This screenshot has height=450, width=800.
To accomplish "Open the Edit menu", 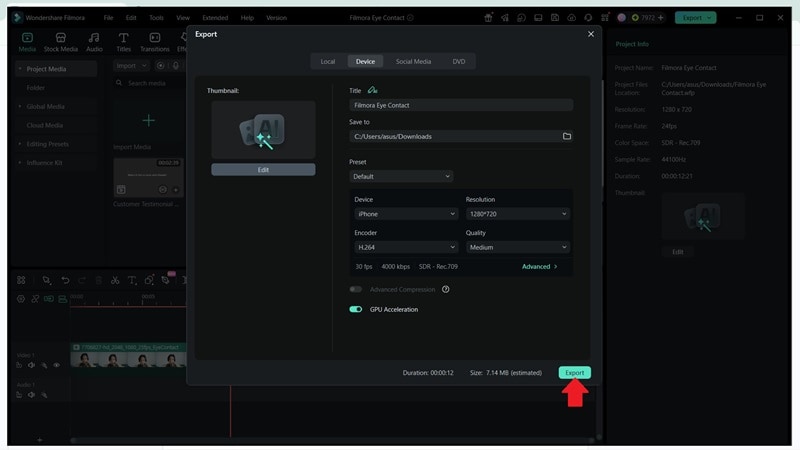I will (x=131, y=17).
